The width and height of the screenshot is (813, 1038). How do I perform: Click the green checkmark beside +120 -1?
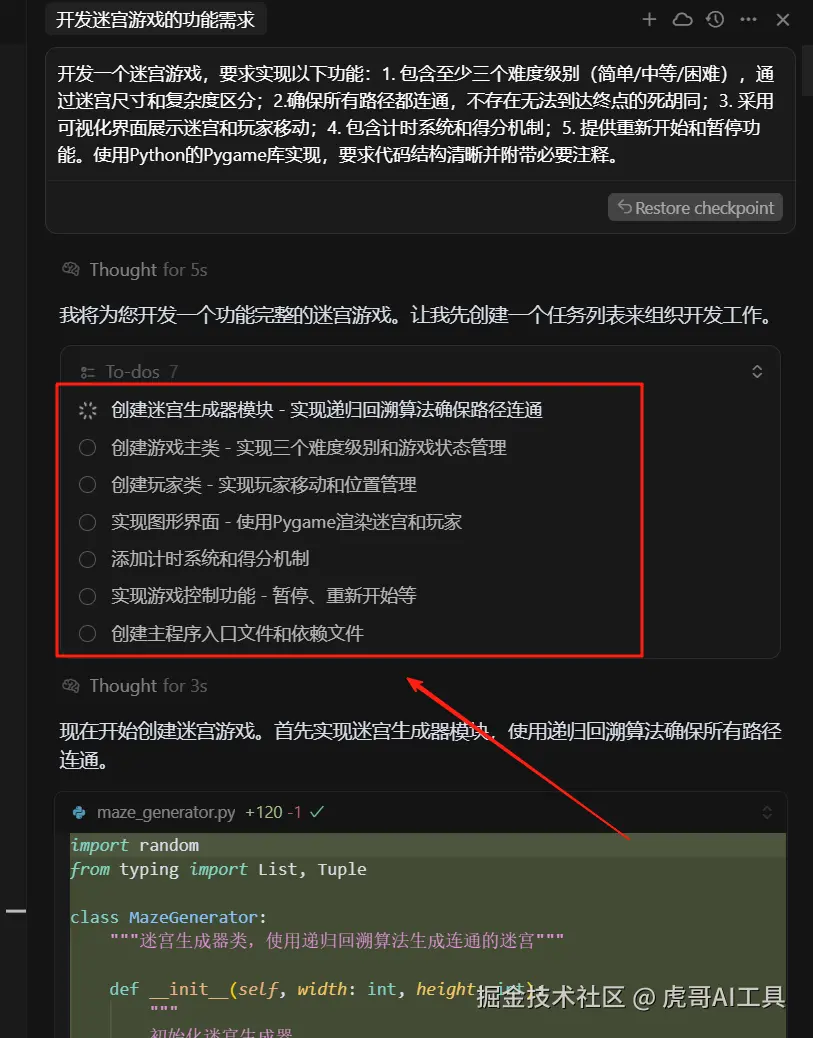pos(316,812)
